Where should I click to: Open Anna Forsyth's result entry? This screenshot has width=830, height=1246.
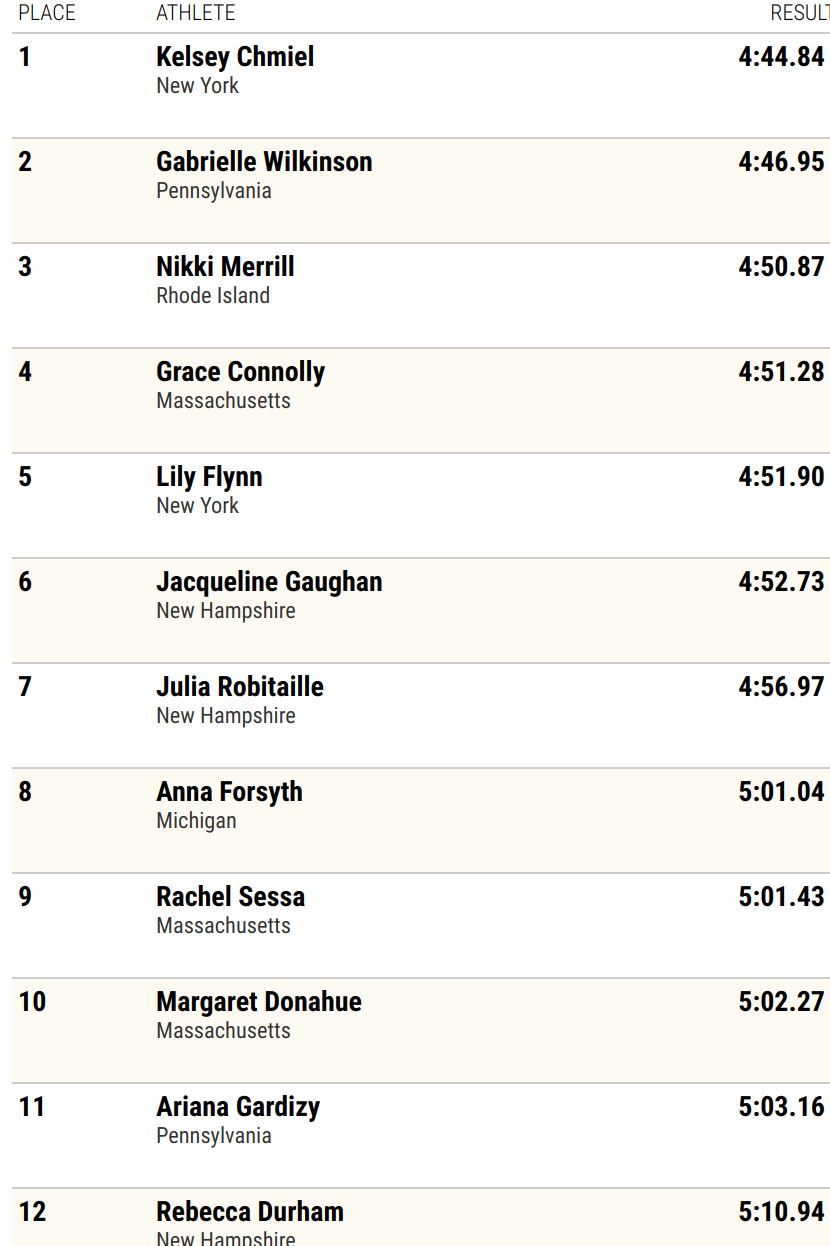tap(229, 792)
